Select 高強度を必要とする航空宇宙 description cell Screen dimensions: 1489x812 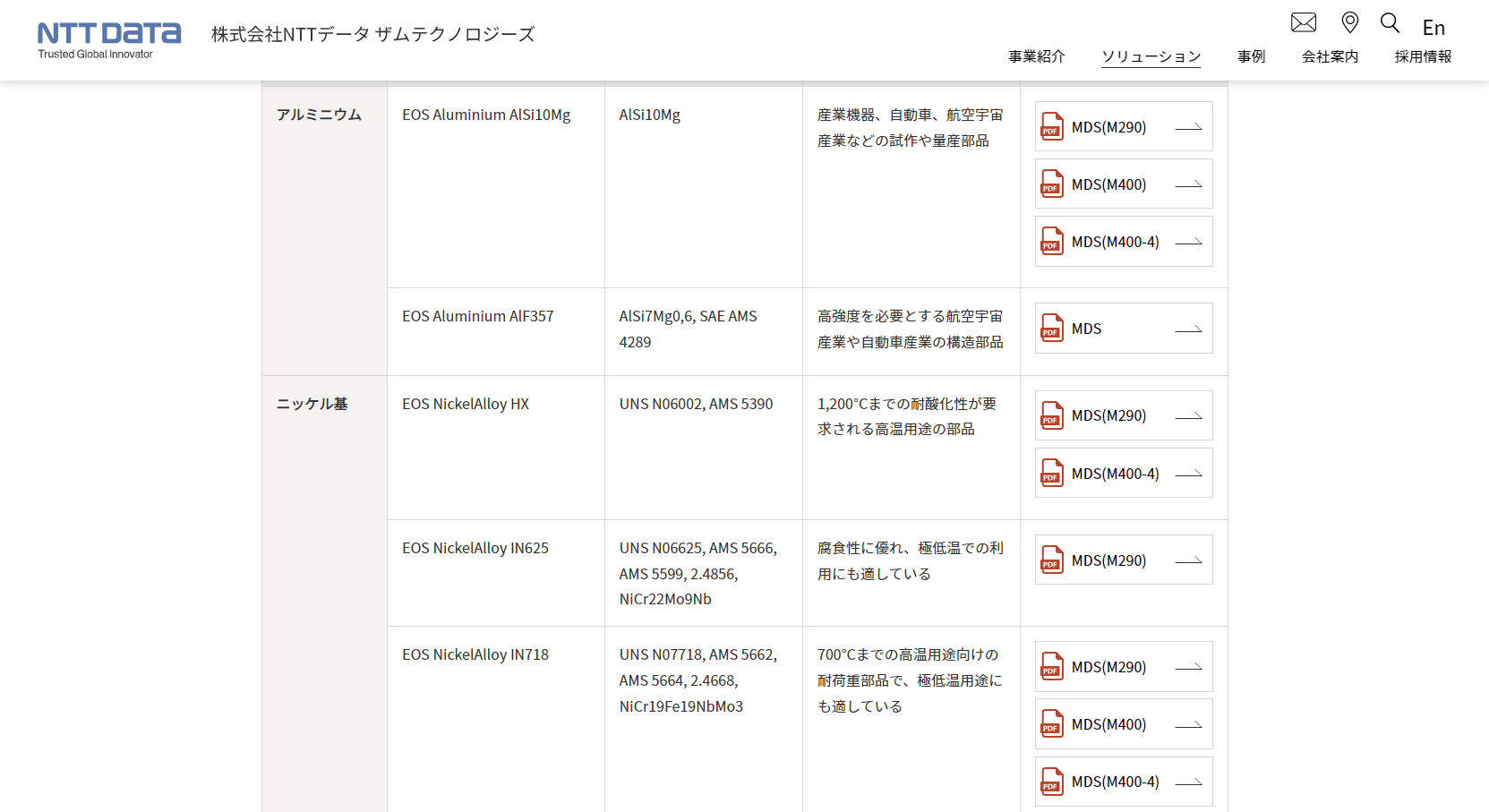pyautogui.click(x=911, y=331)
